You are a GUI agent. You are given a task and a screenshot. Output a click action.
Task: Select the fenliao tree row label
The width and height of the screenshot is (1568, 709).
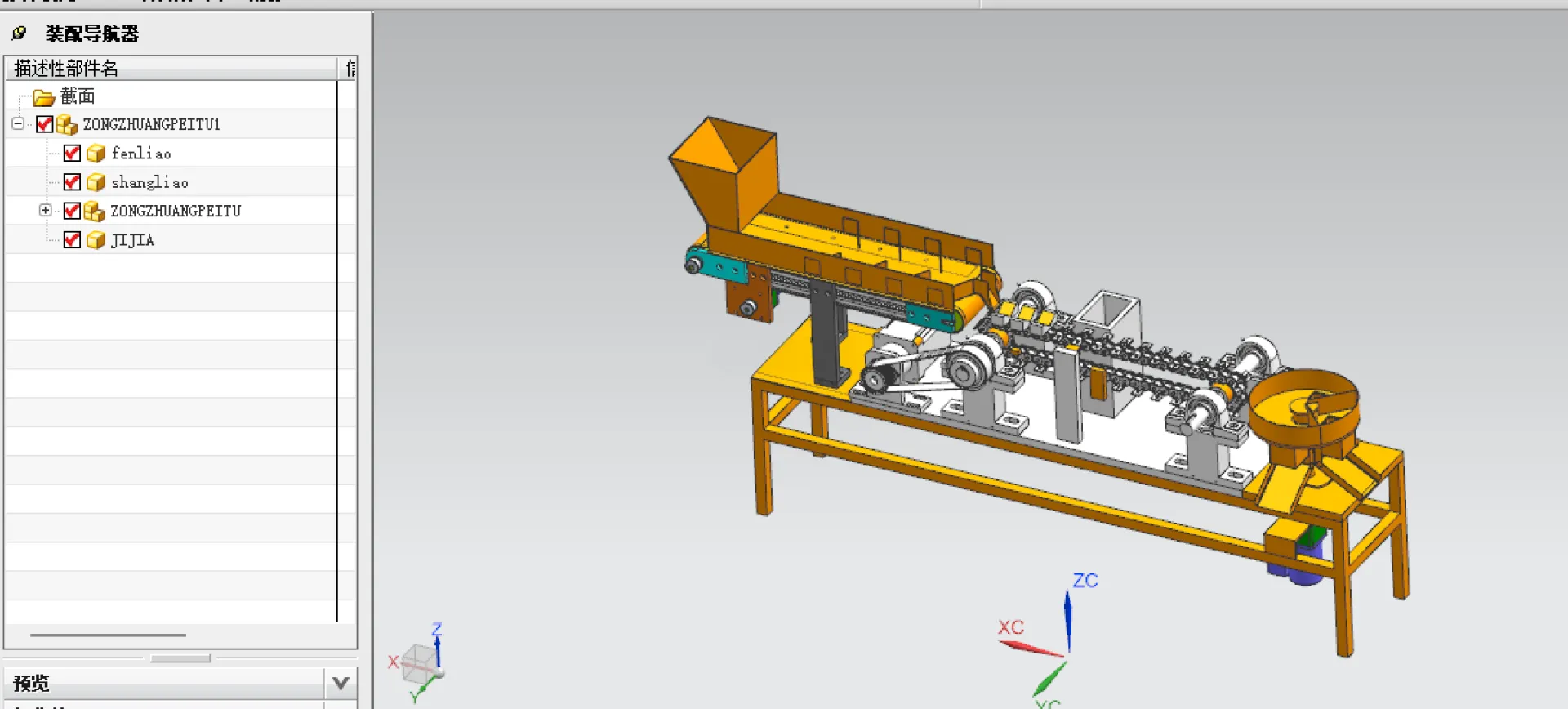click(141, 154)
